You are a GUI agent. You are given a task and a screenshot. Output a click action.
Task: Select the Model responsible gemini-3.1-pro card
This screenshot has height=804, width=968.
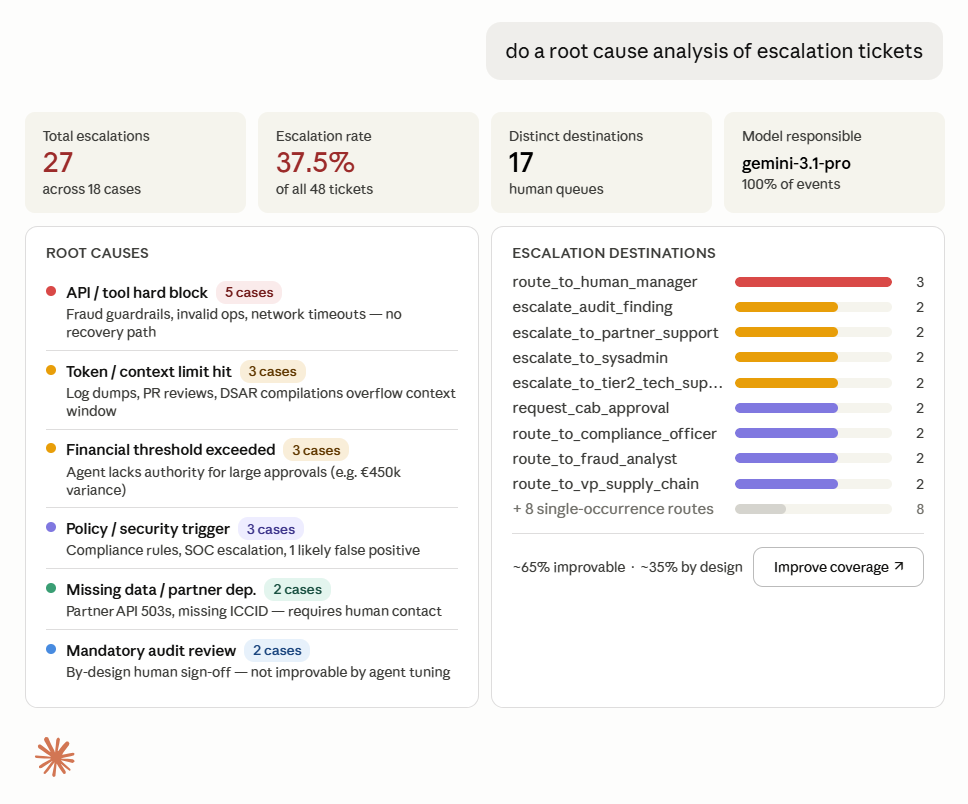click(834, 162)
